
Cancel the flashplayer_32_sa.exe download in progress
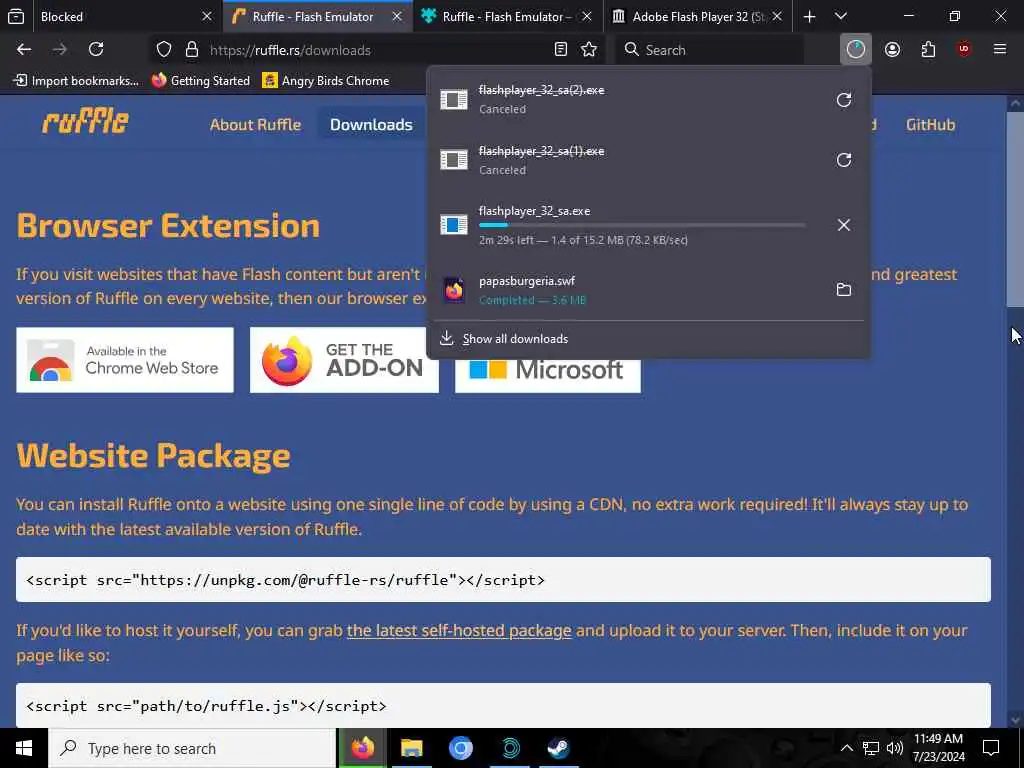click(844, 225)
